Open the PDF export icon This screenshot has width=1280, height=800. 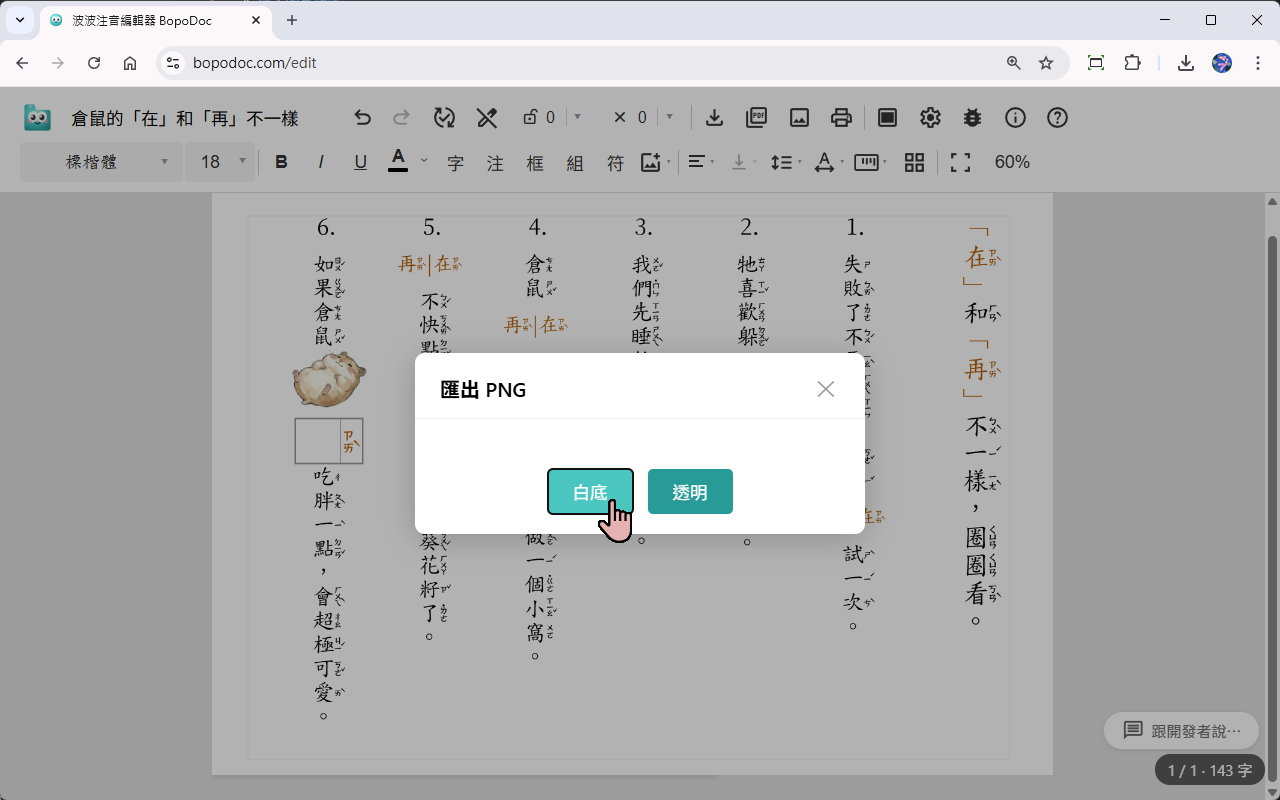click(756, 117)
